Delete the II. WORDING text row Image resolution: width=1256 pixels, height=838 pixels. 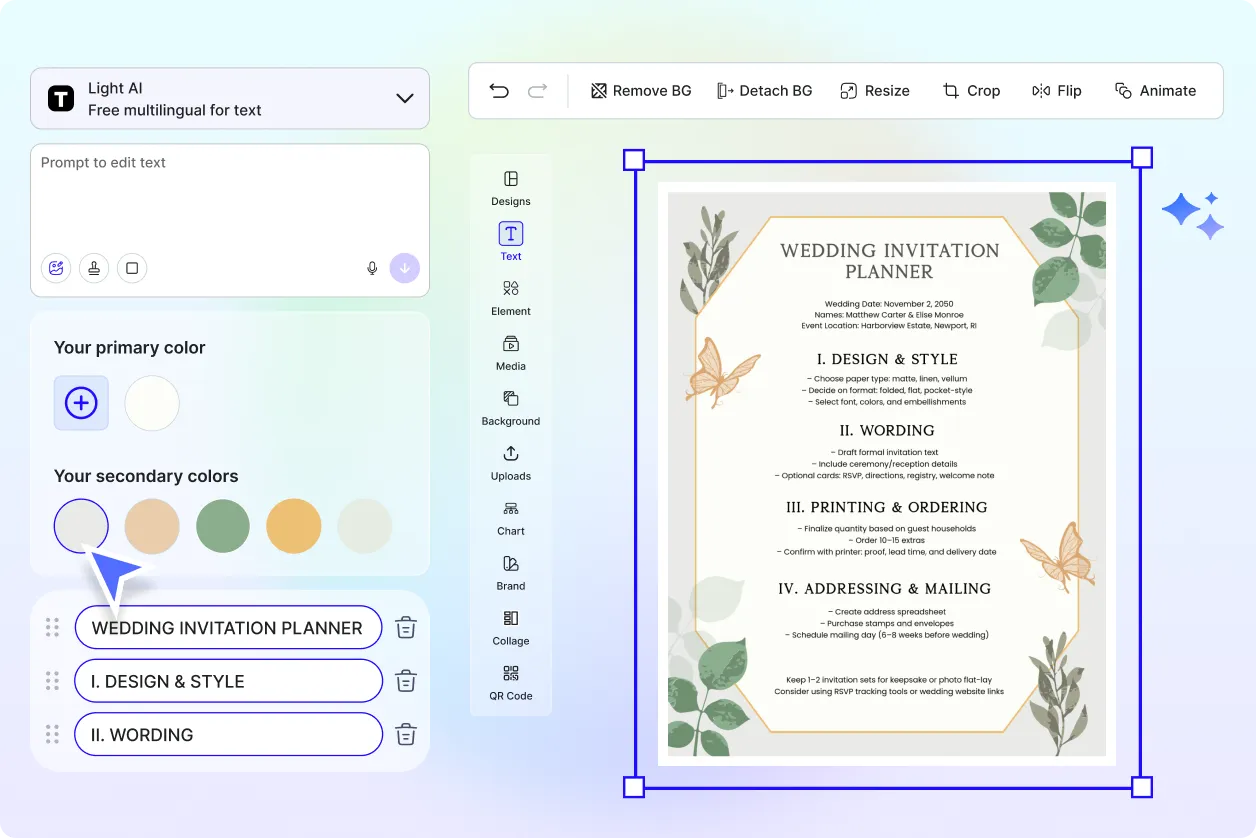click(406, 734)
